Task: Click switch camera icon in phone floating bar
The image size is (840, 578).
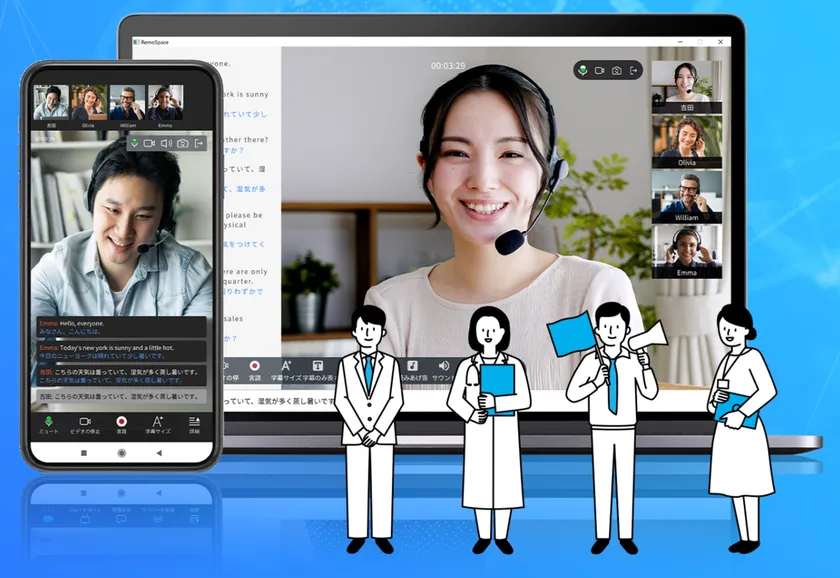Action: tap(181, 143)
